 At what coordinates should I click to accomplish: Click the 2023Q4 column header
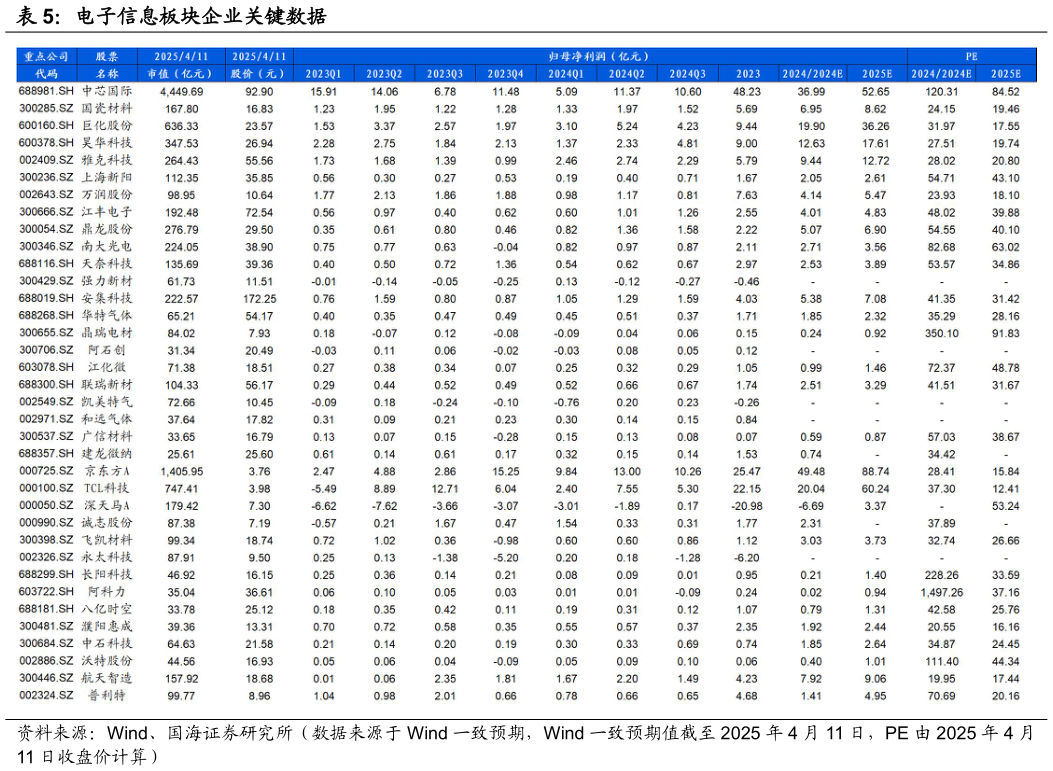[505, 74]
